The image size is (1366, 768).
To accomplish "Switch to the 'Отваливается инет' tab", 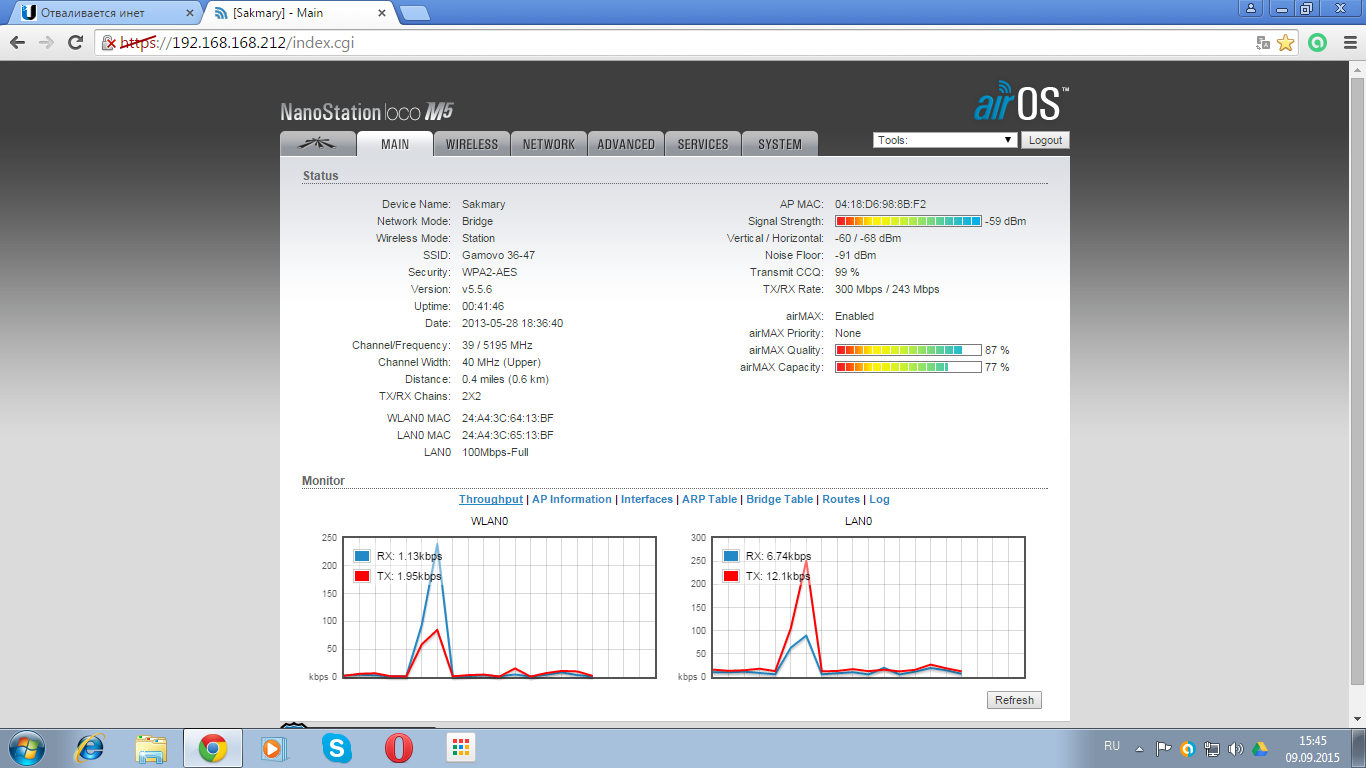I will pos(105,13).
